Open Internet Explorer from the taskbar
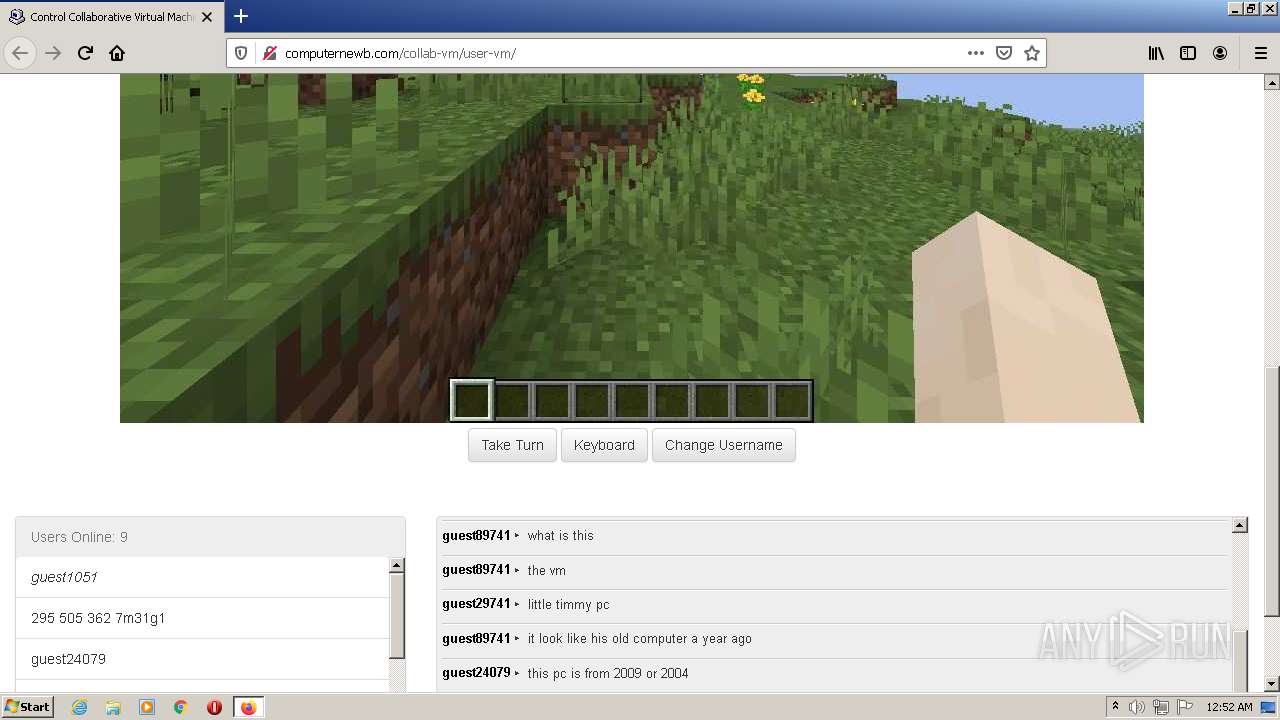This screenshot has height=720, width=1280. [x=79, y=707]
